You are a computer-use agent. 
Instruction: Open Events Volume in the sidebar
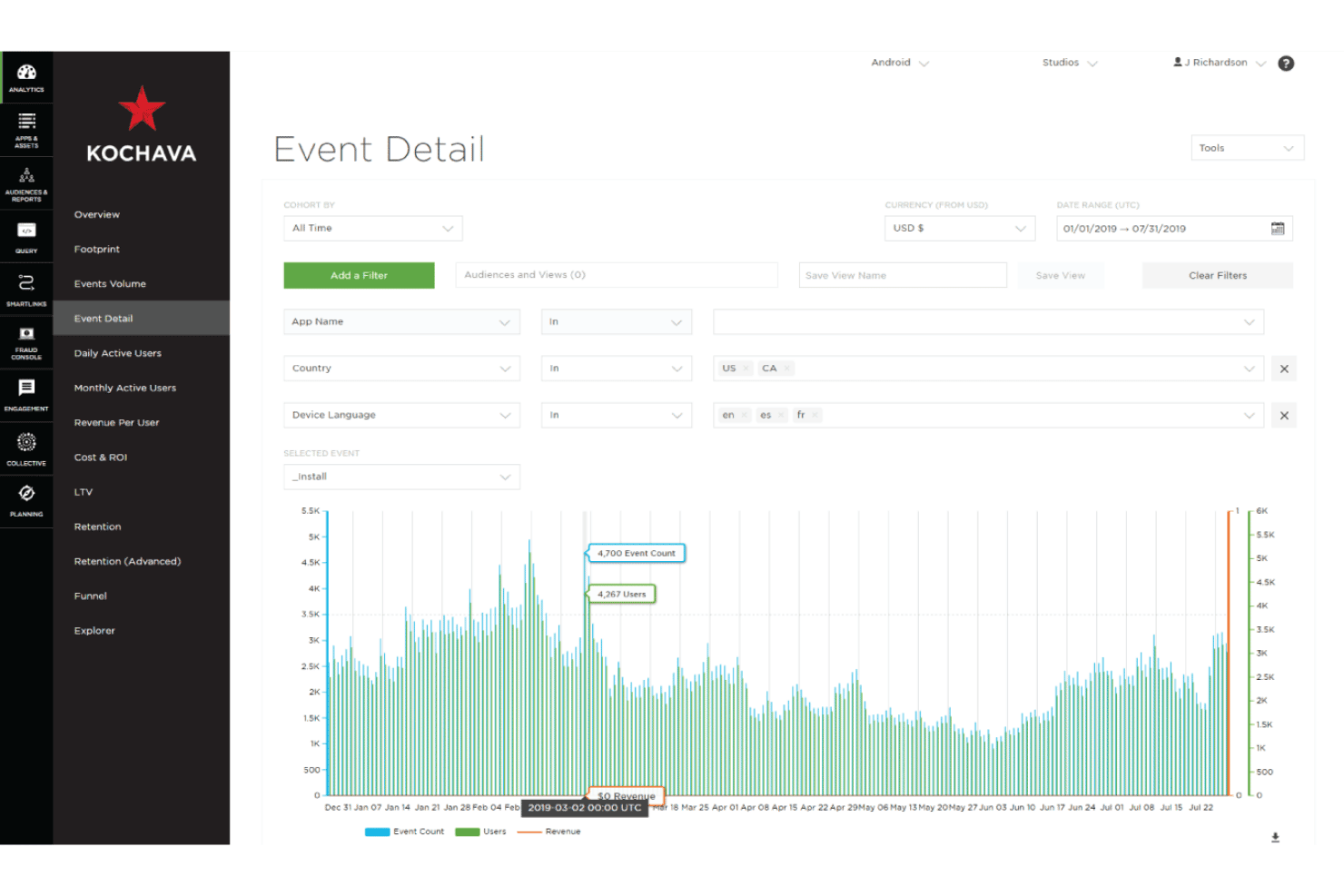(110, 284)
